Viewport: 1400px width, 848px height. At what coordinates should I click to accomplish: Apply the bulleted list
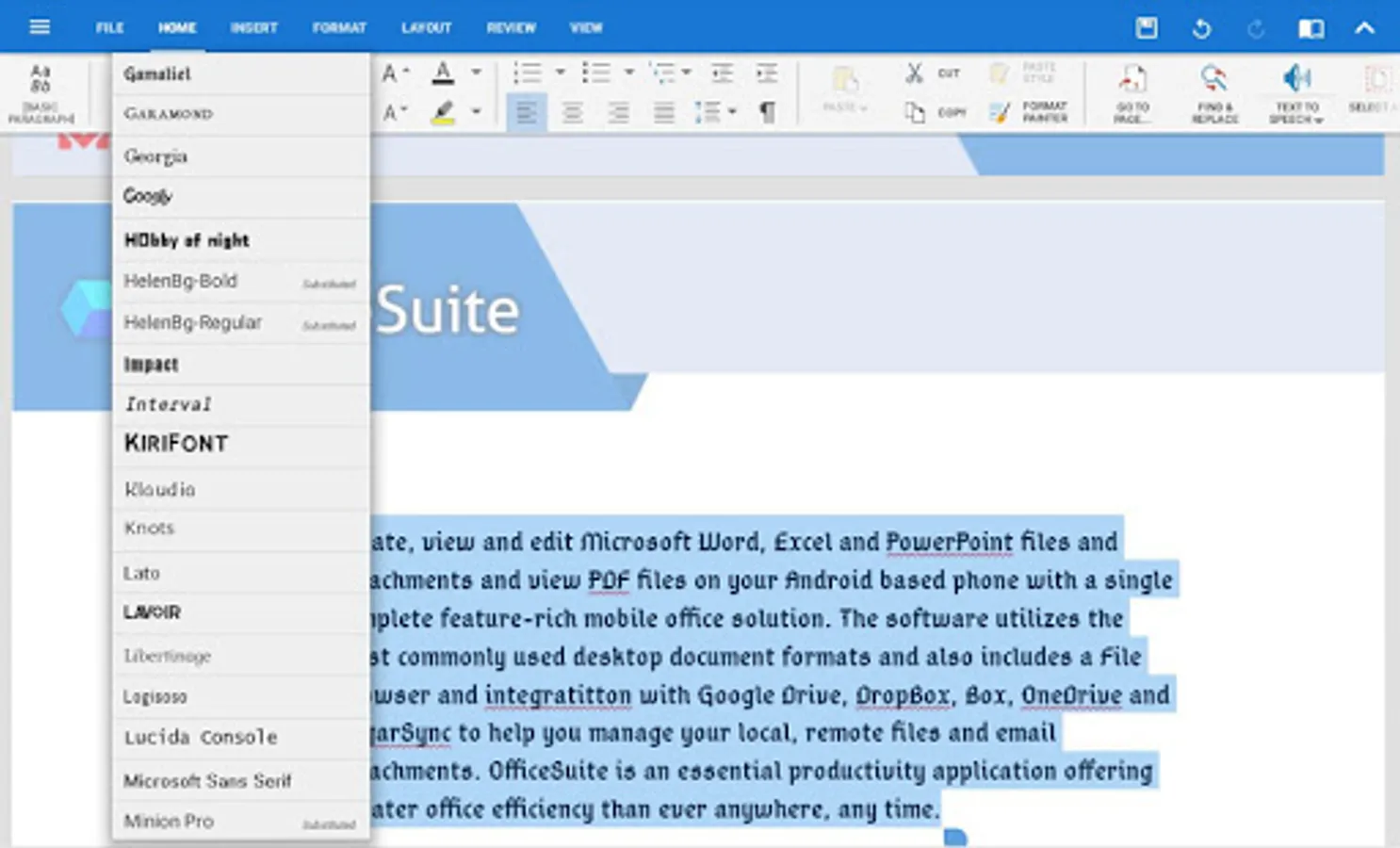point(596,73)
